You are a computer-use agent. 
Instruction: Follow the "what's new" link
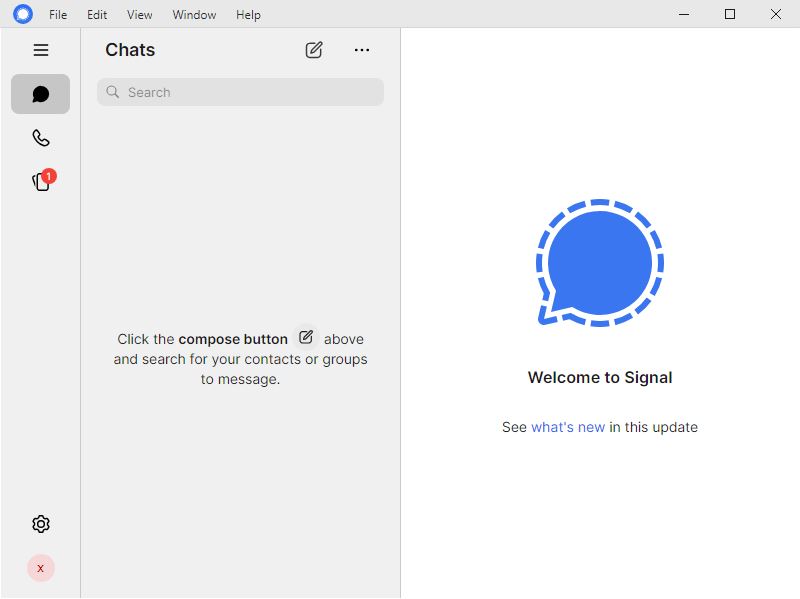click(x=568, y=427)
